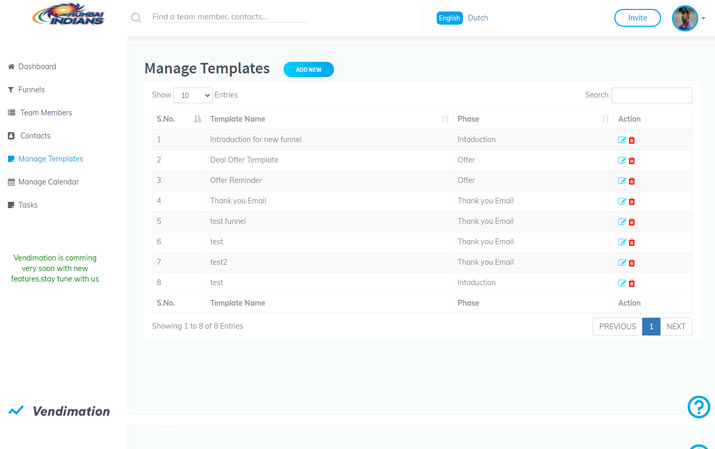Click 'test funnel' name cell
715x449 pixels.
(x=228, y=221)
